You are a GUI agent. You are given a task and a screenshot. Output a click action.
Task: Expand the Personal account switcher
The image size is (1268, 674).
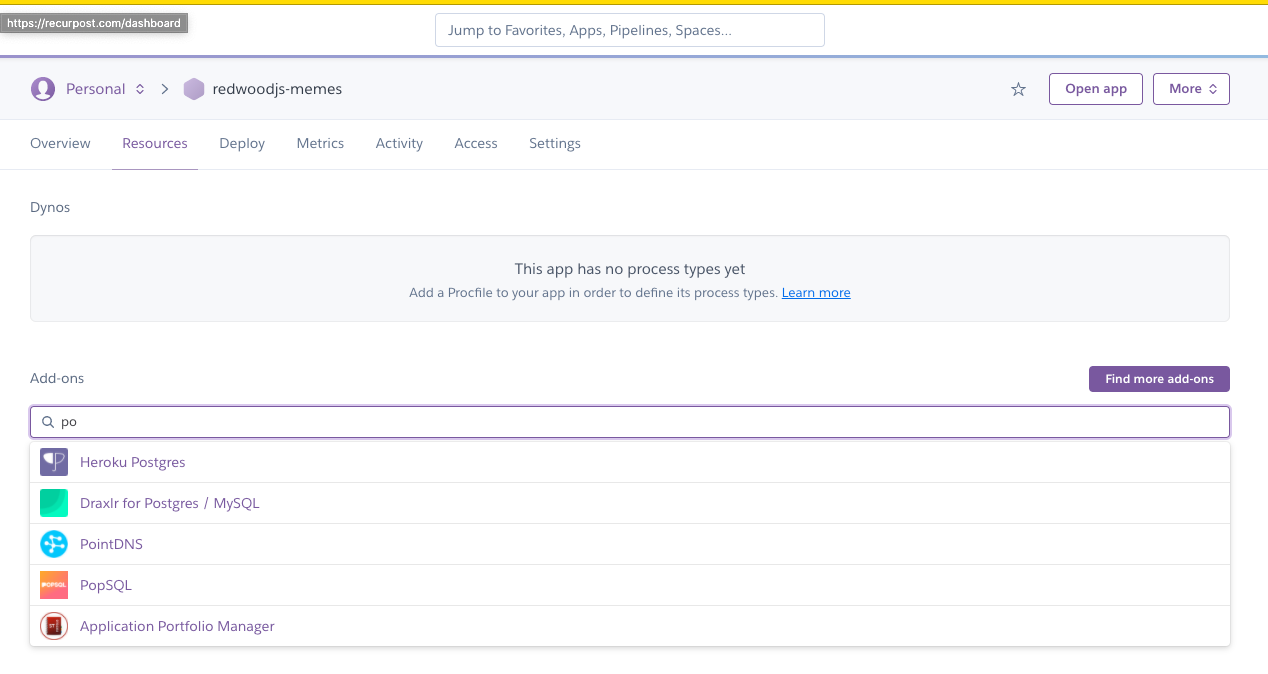coord(140,89)
